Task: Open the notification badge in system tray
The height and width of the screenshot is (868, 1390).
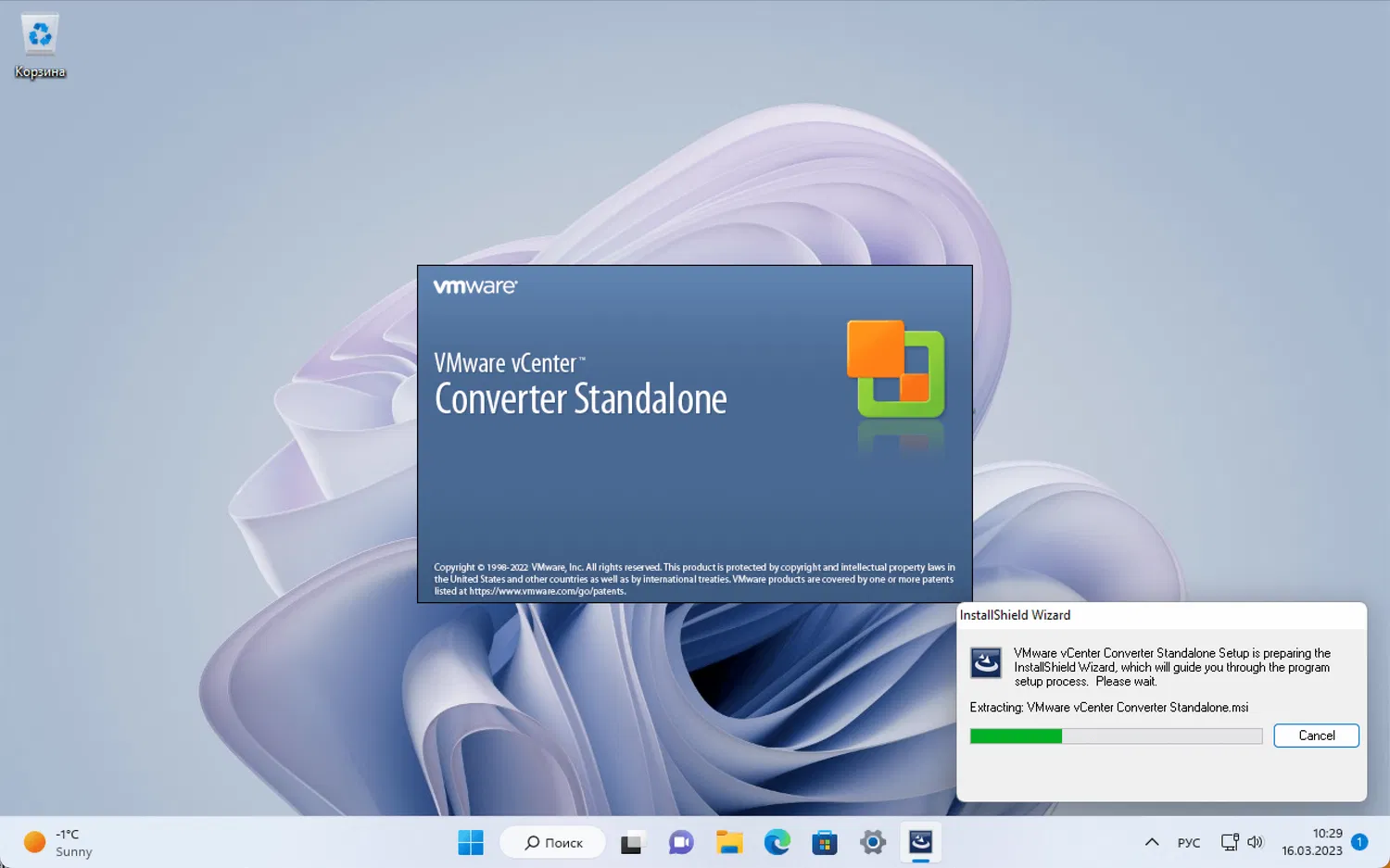Action: (1359, 842)
